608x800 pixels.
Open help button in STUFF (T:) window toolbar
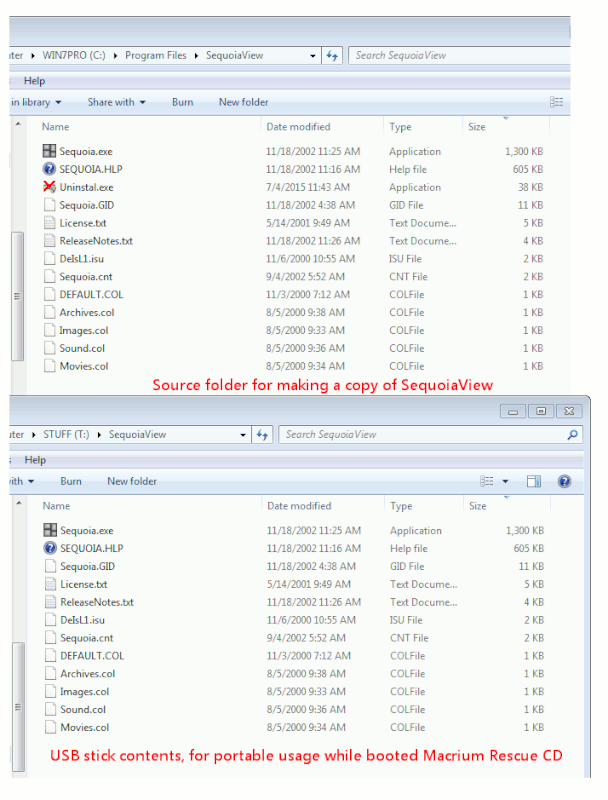coord(564,481)
